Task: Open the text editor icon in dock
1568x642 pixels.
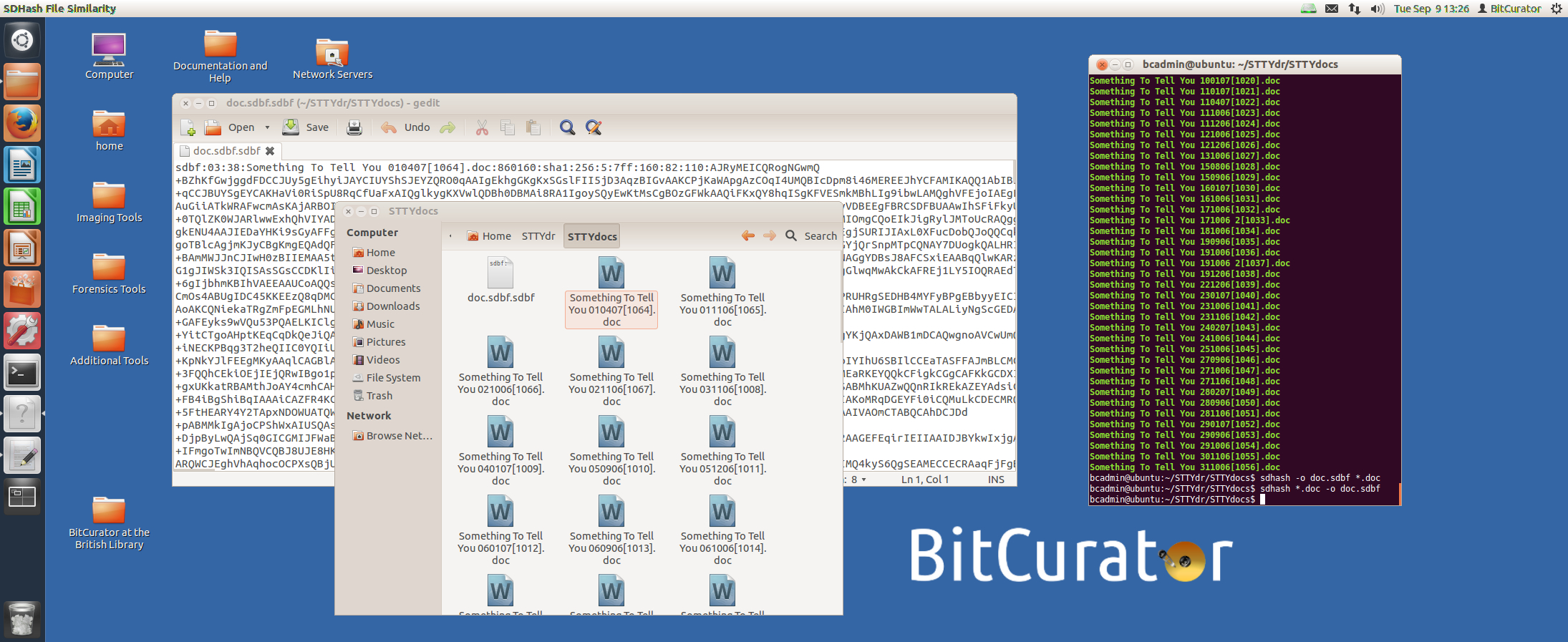Action: [22, 455]
